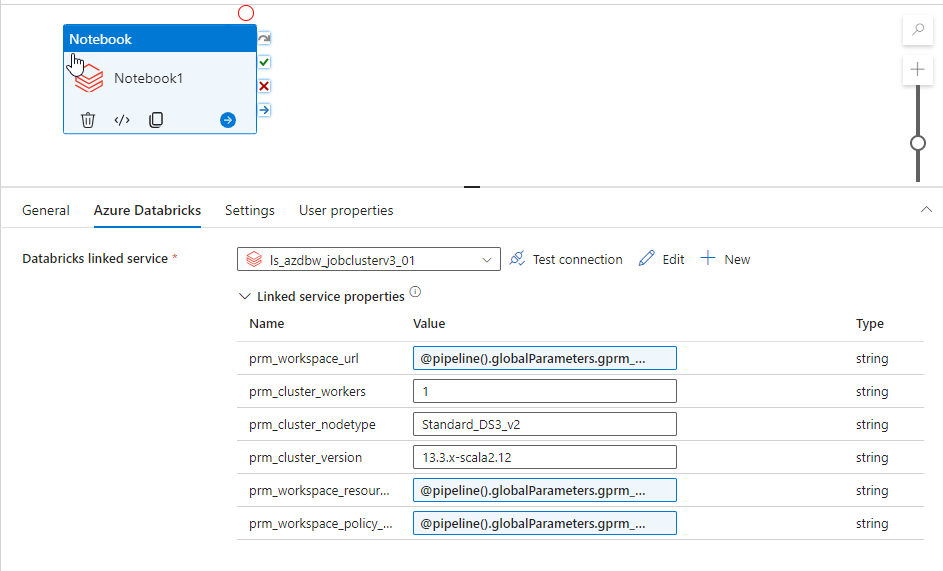Click the prm_workspace_url name cell
The width and height of the screenshot is (943, 571).
tap(304, 359)
